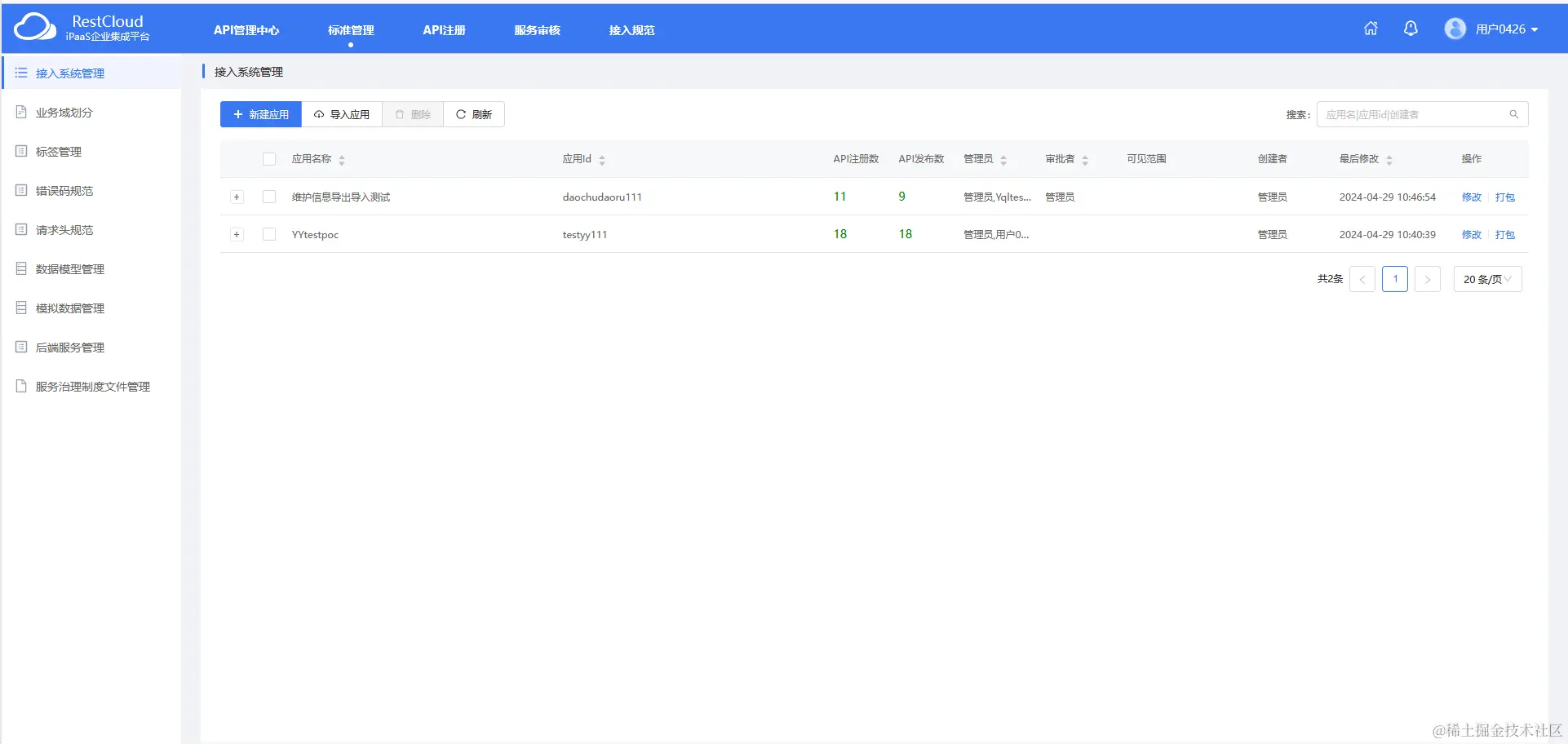The image size is (1568, 744).
Task: Click the 业务域划分 sidebar icon
Action: (x=21, y=112)
